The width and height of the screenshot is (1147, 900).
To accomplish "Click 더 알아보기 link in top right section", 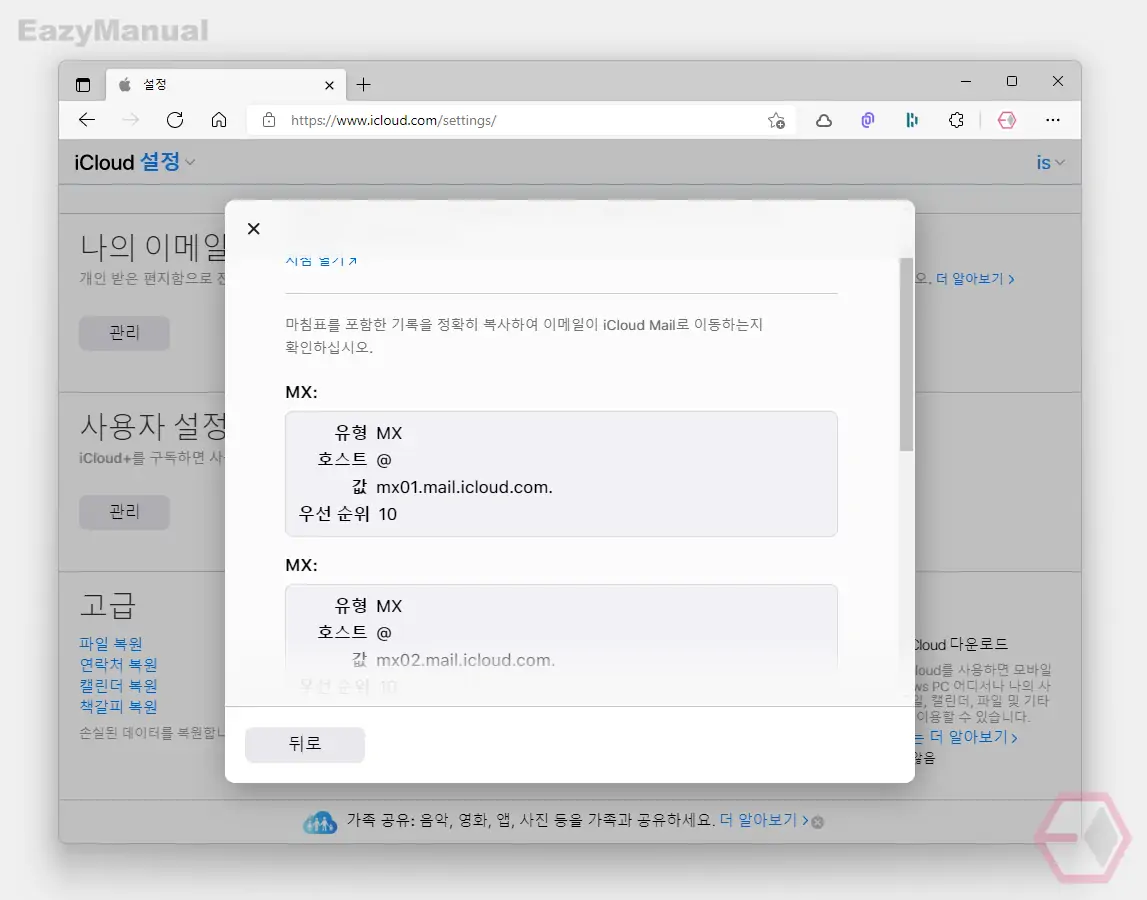I will point(975,279).
